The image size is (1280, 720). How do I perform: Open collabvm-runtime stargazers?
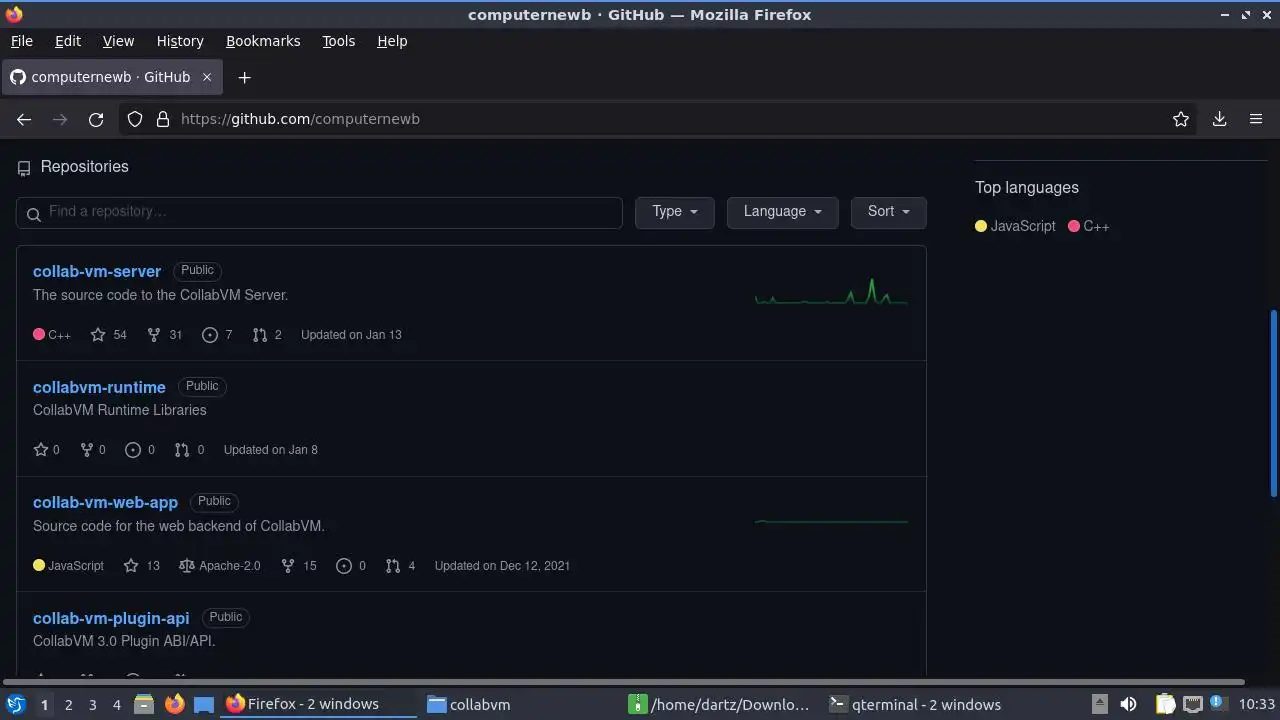click(x=47, y=450)
